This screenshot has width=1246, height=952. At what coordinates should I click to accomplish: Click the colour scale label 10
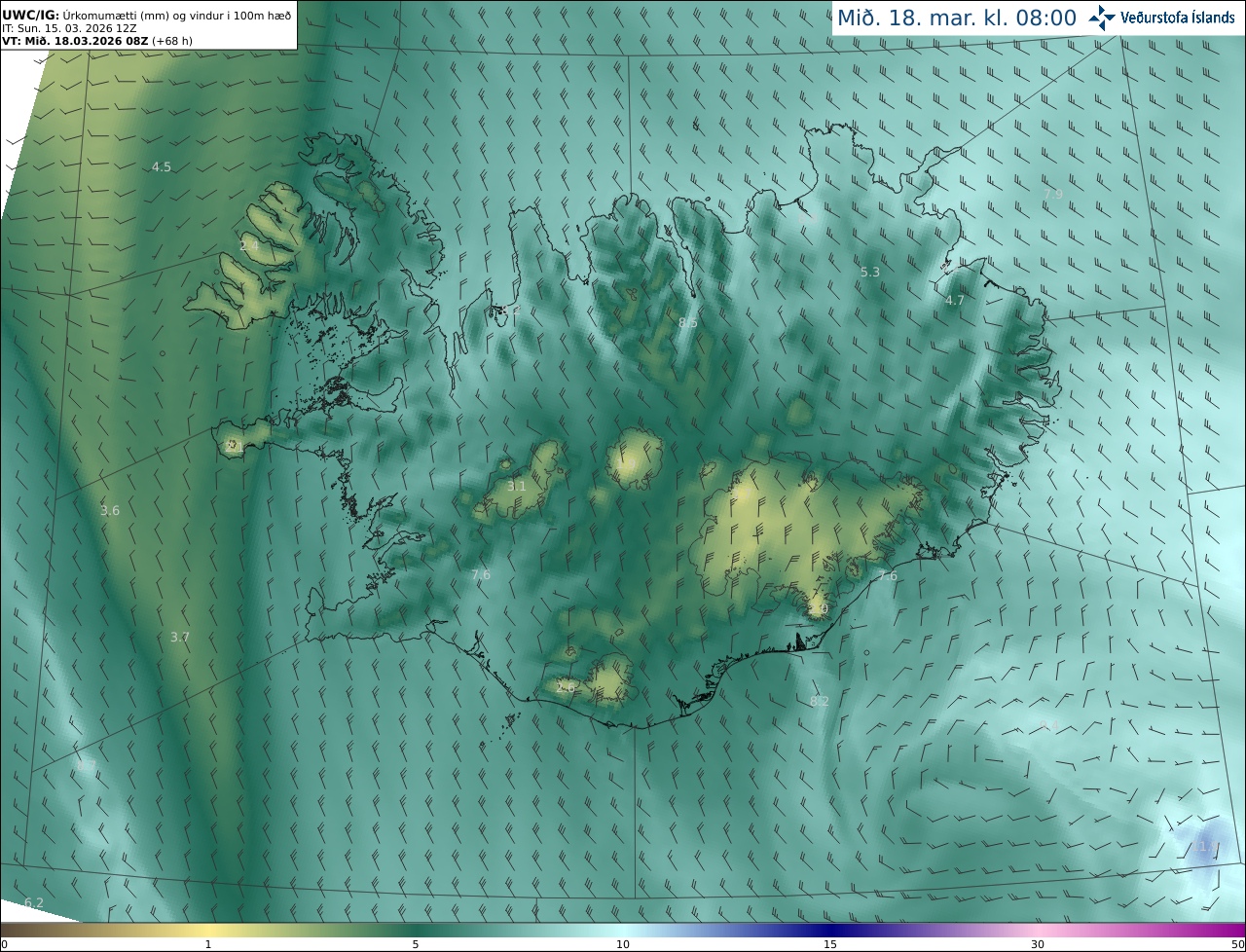click(x=623, y=944)
